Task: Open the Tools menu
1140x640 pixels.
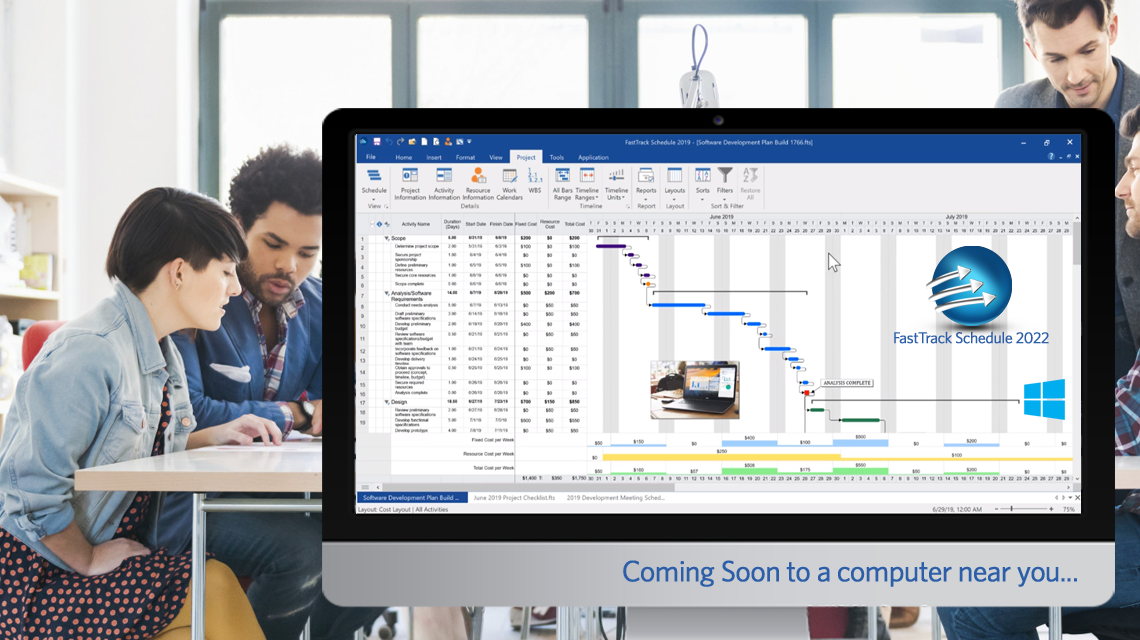Action: pyautogui.click(x=557, y=157)
